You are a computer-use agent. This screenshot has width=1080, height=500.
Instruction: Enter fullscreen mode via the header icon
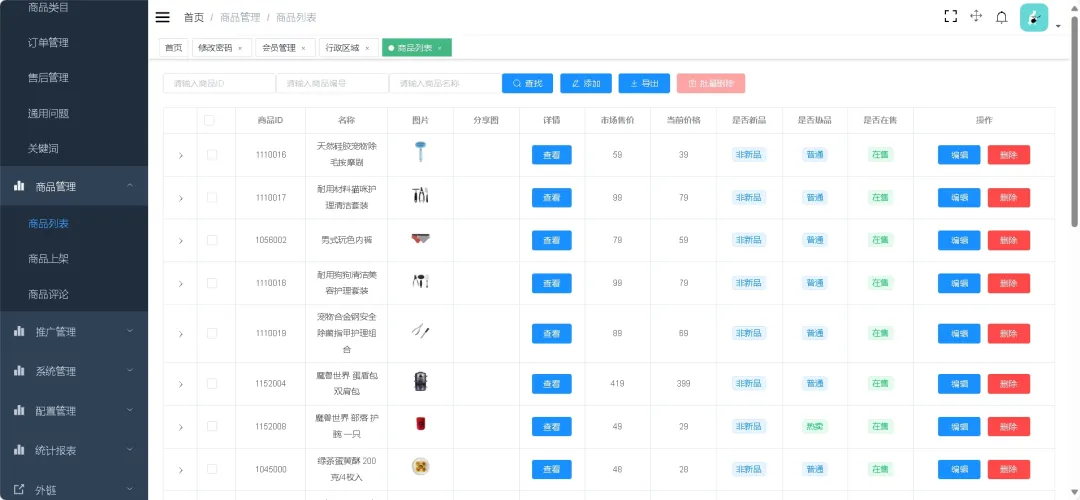(951, 17)
